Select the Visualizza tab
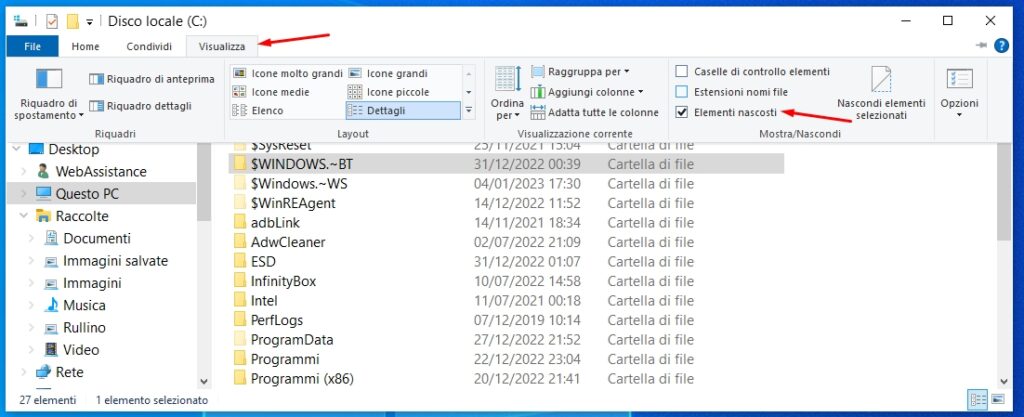The image size is (1024, 417). point(222,46)
